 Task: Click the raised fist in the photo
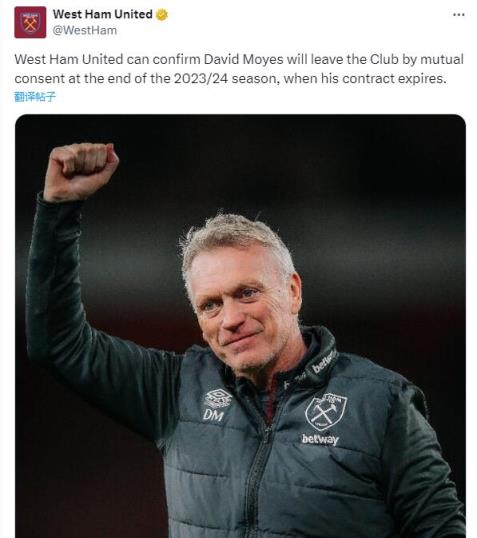81,172
